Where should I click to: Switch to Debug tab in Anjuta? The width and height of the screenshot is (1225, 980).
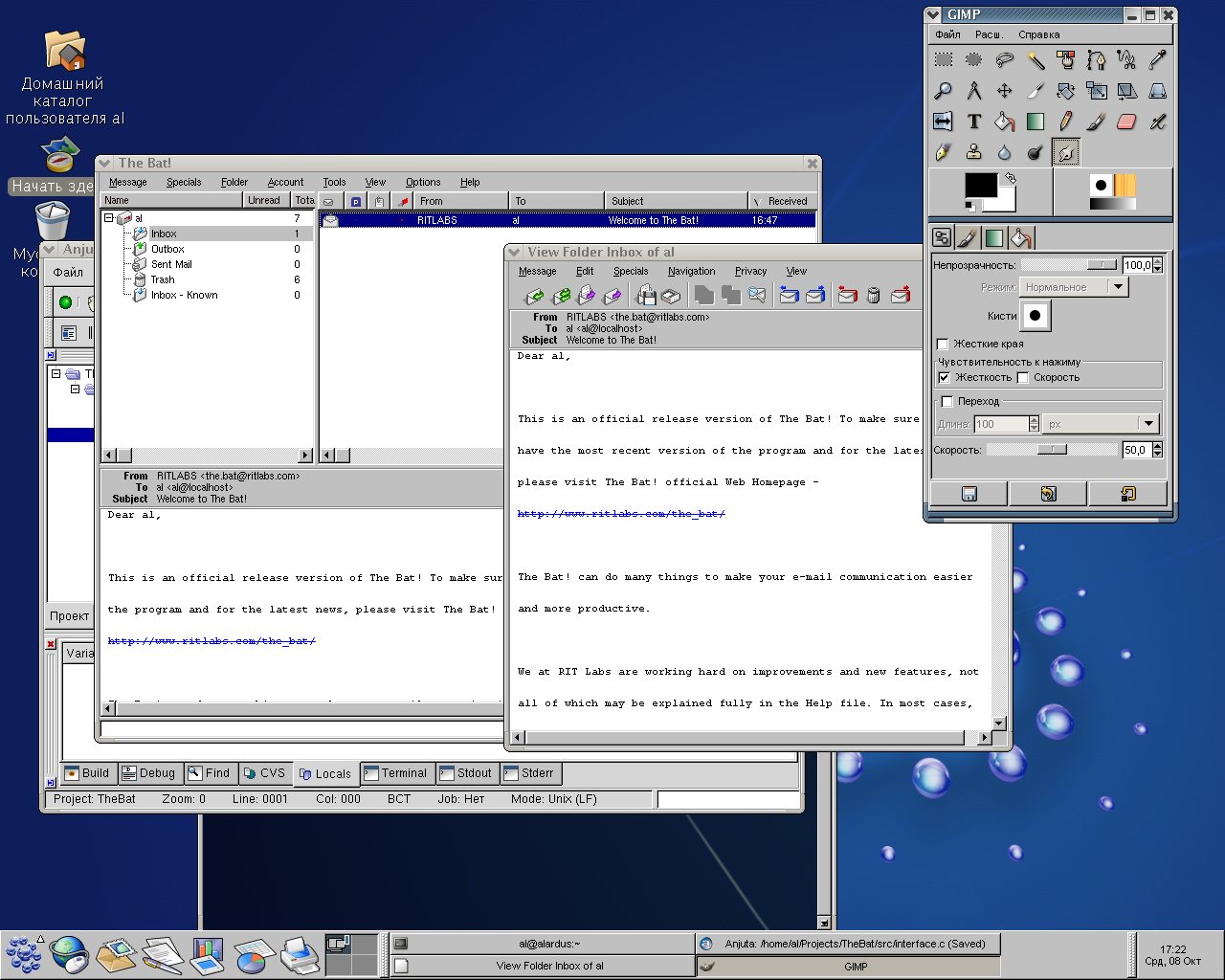(148, 773)
